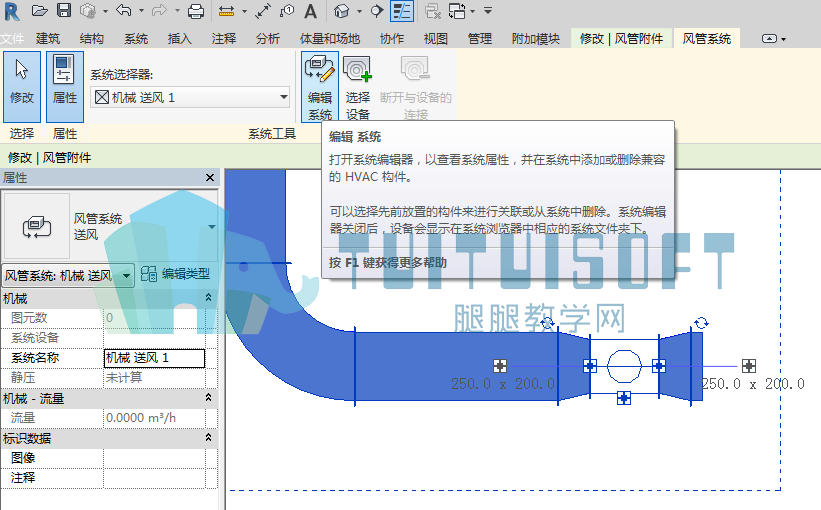Switch to the 管理 ribbon tab
The image size is (821, 510).
[x=480, y=39]
